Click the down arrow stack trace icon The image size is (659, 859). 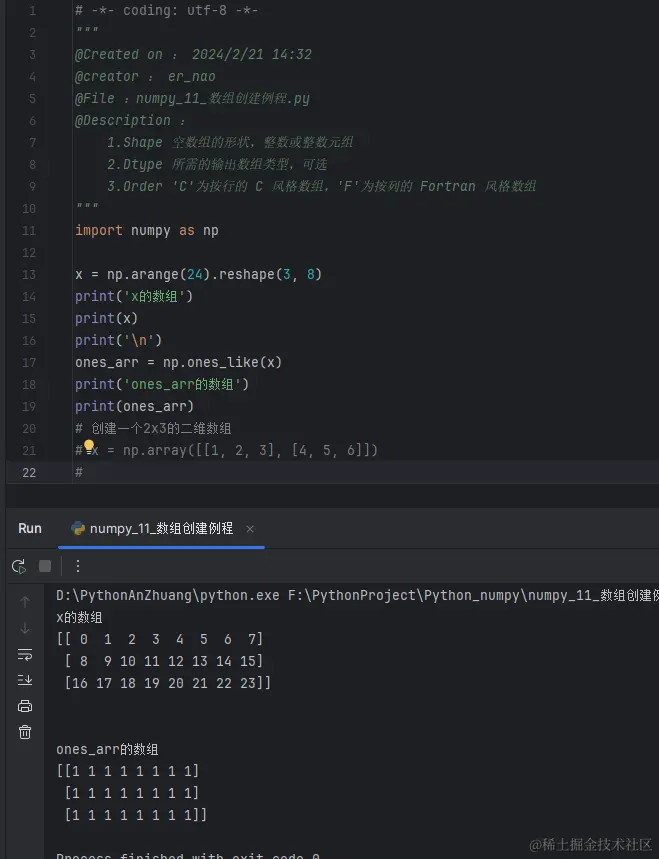pos(25,628)
